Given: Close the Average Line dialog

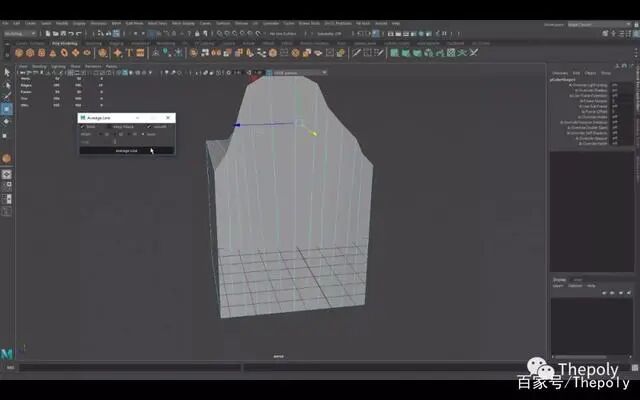Looking at the screenshot, I should coord(168,118).
